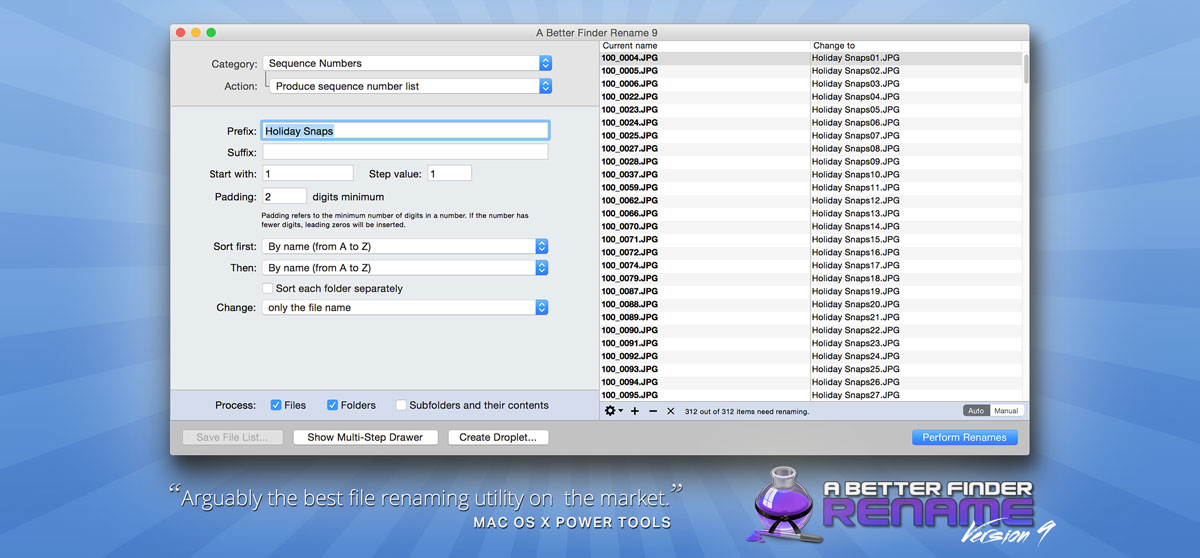Click the Perform Renames button
Image resolution: width=1200 pixels, height=558 pixels.
(965, 437)
